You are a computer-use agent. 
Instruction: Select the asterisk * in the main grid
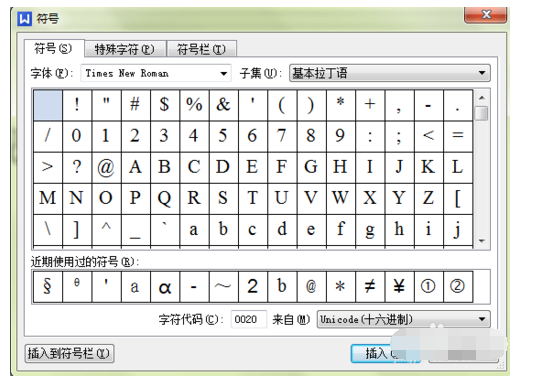pyautogui.click(x=341, y=105)
